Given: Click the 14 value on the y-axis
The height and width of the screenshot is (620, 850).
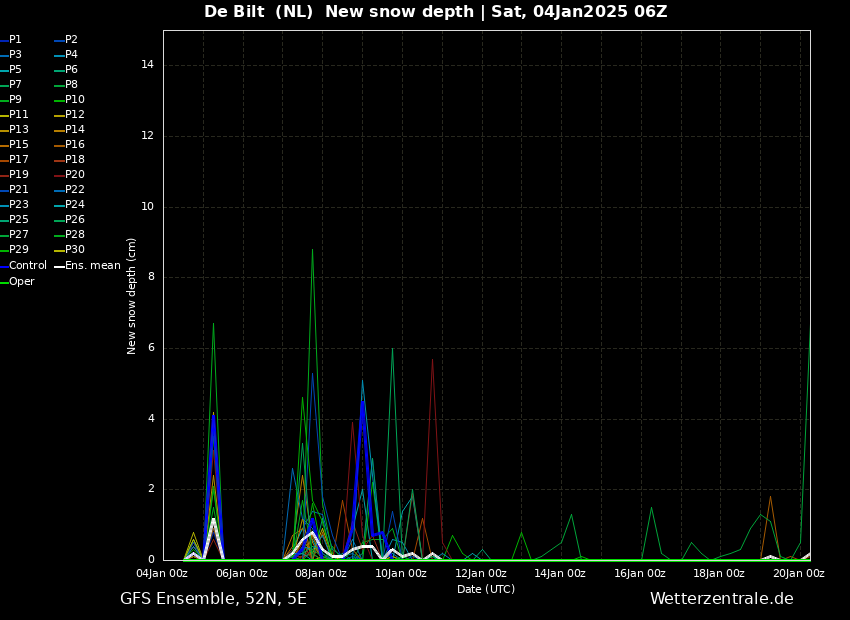Looking at the screenshot, I should [x=147, y=65].
